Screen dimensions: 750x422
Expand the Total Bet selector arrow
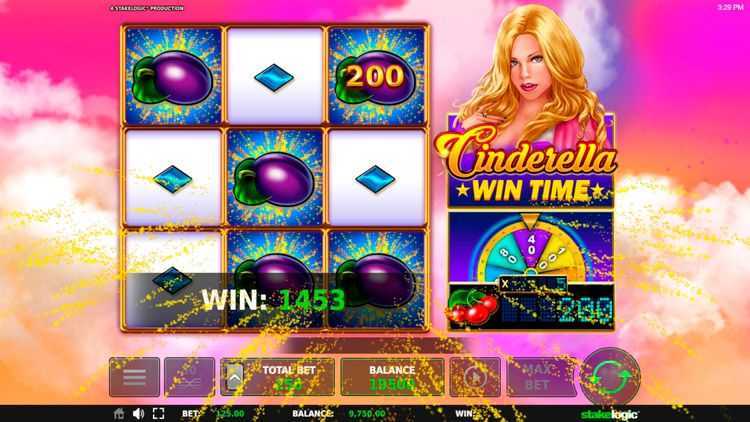(234, 378)
